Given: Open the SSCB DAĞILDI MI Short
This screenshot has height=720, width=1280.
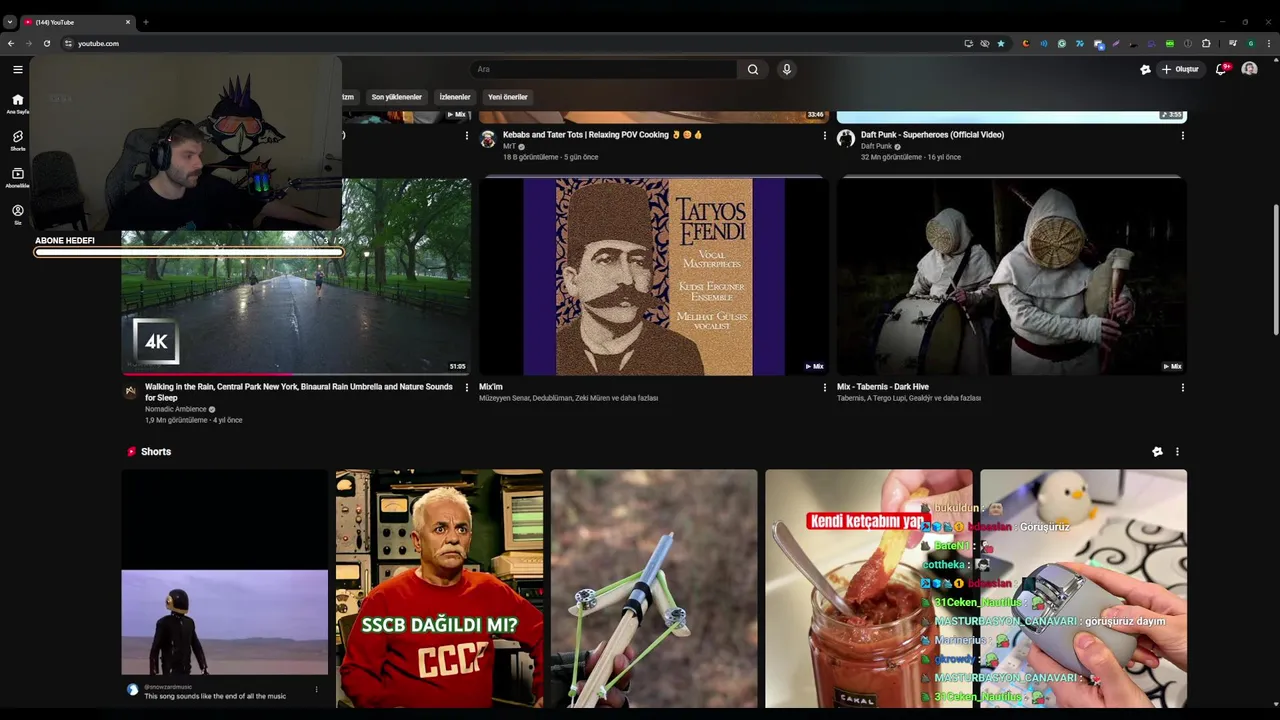Looking at the screenshot, I should click(x=439, y=589).
